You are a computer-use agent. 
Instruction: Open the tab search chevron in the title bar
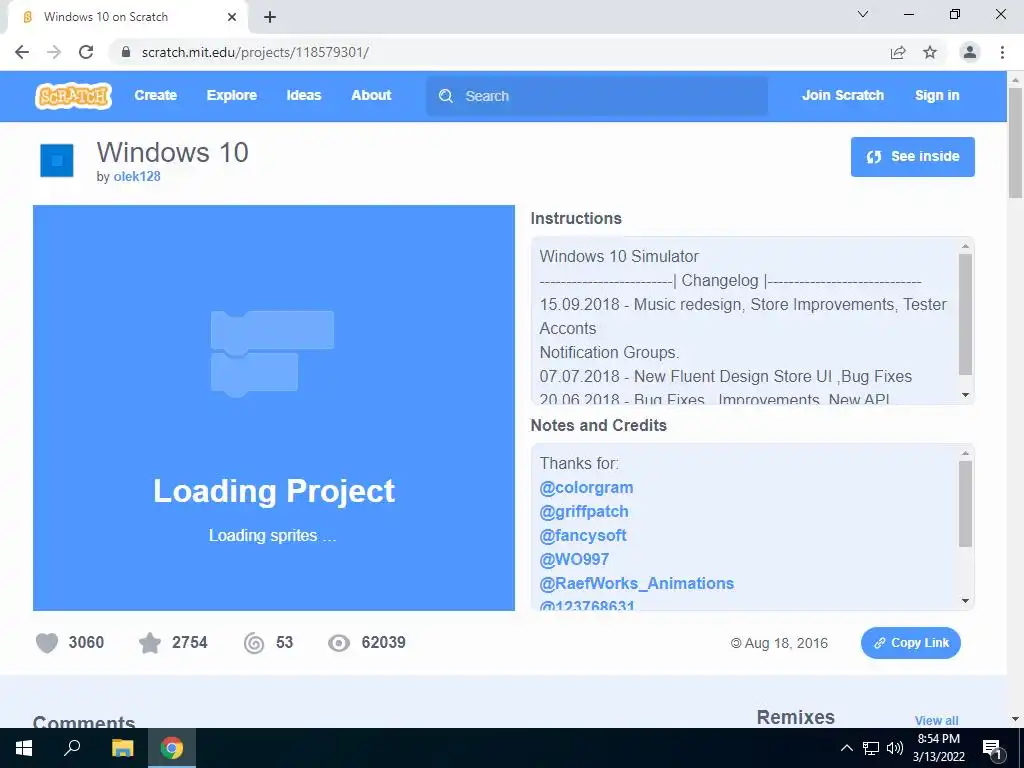(x=863, y=14)
